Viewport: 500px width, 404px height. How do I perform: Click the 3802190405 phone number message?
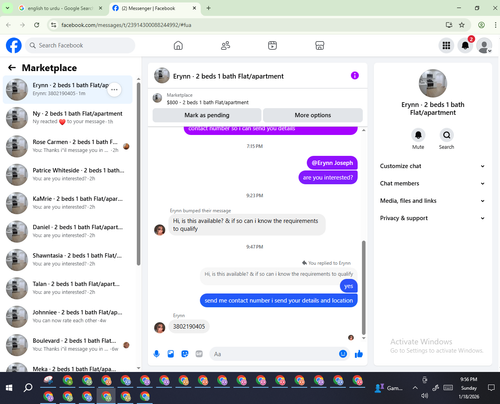(189, 326)
